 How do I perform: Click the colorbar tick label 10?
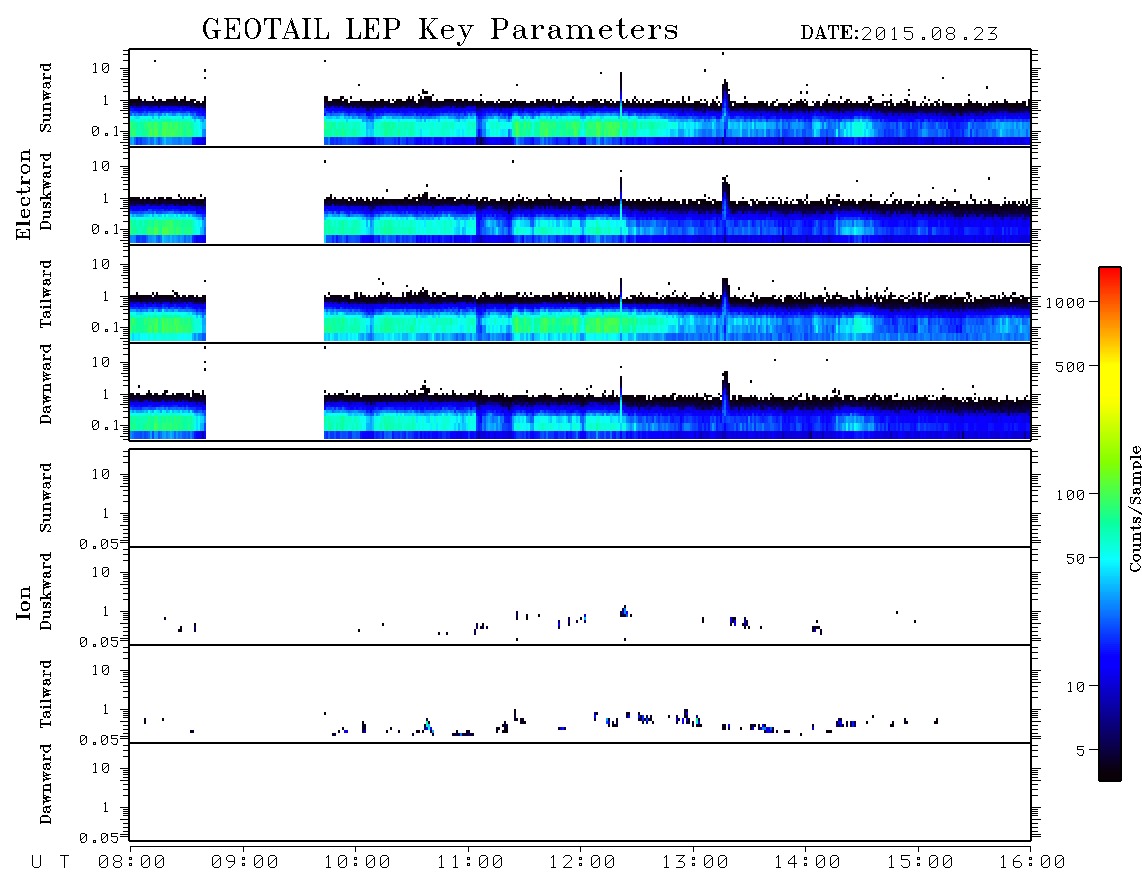(1076, 687)
